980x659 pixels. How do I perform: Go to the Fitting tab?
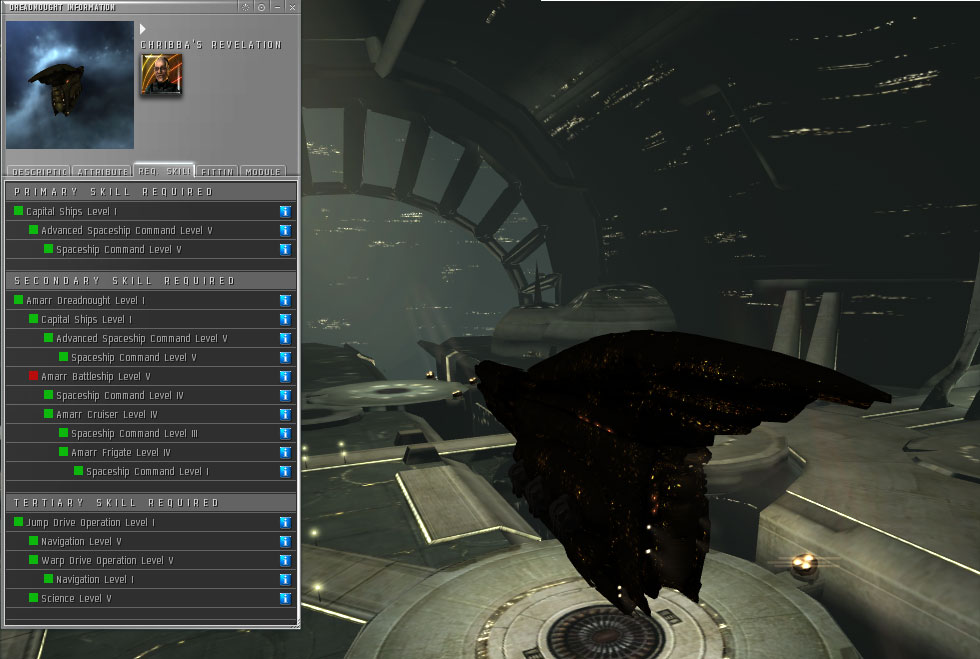click(217, 171)
